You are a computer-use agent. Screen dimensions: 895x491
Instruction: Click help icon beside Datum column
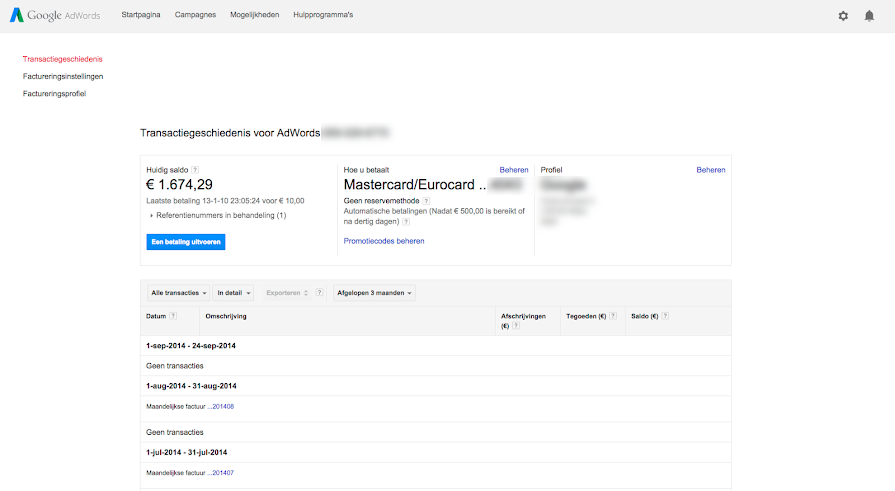click(x=173, y=316)
